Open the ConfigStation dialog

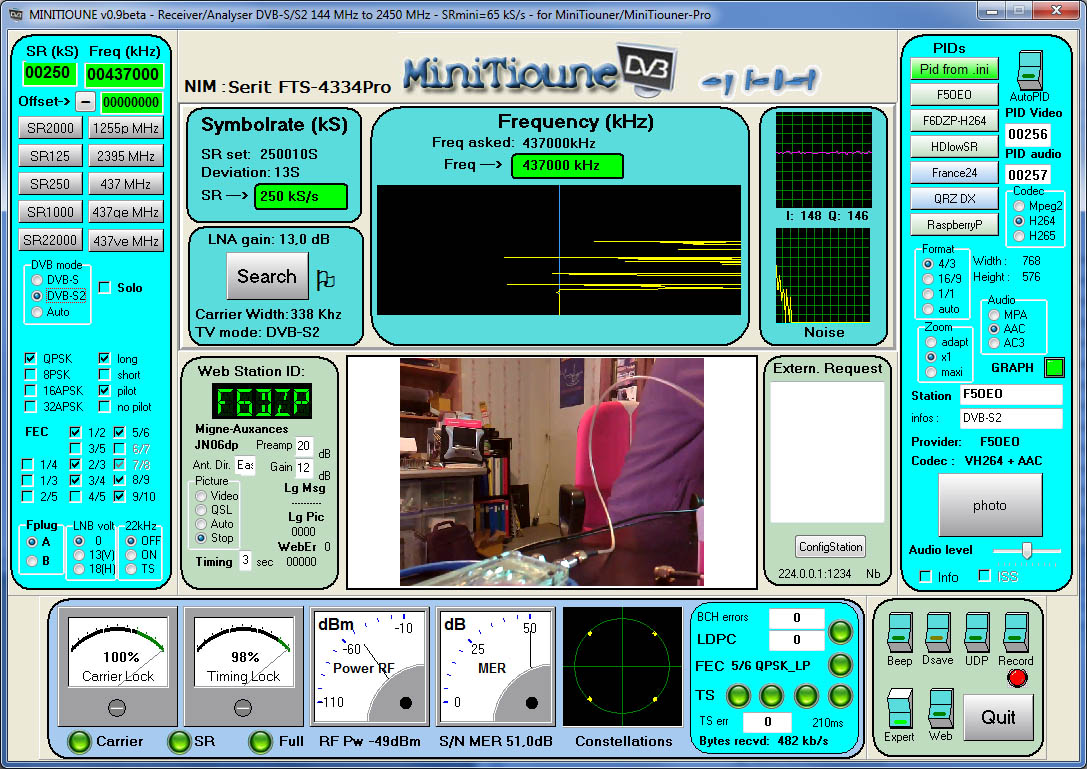[x=828, y=546]
